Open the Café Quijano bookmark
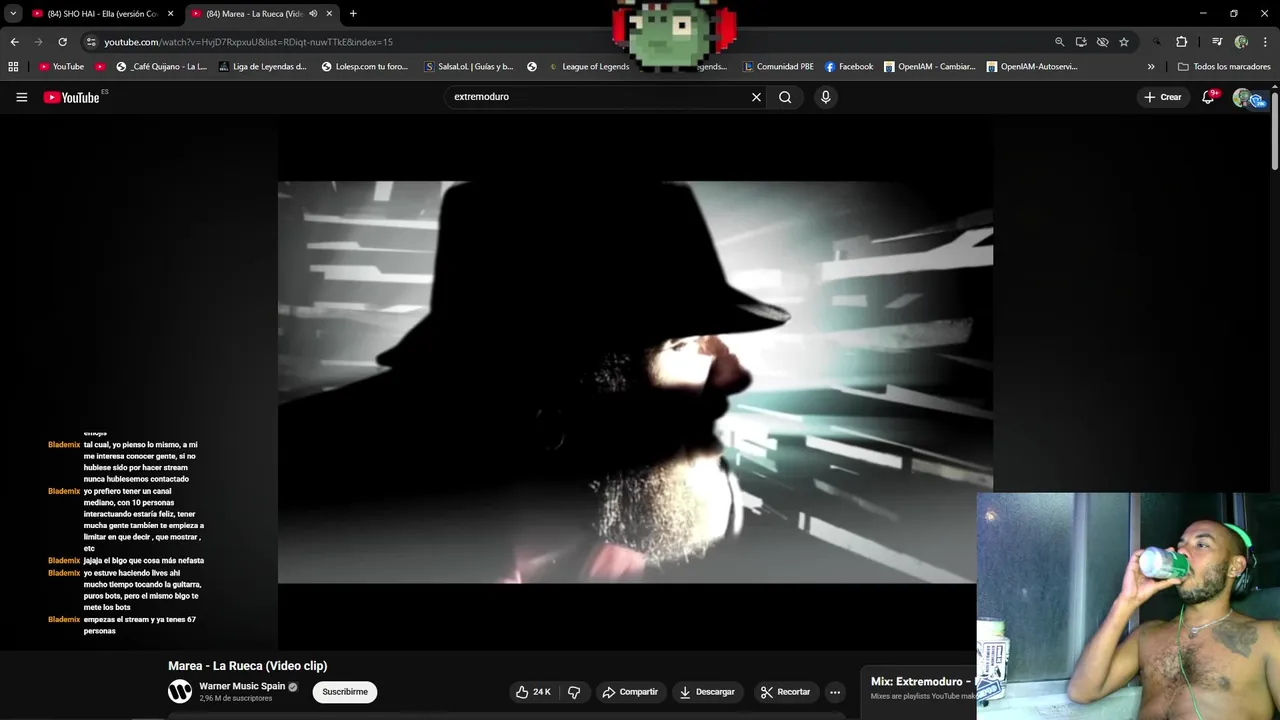 coord(161,67)
